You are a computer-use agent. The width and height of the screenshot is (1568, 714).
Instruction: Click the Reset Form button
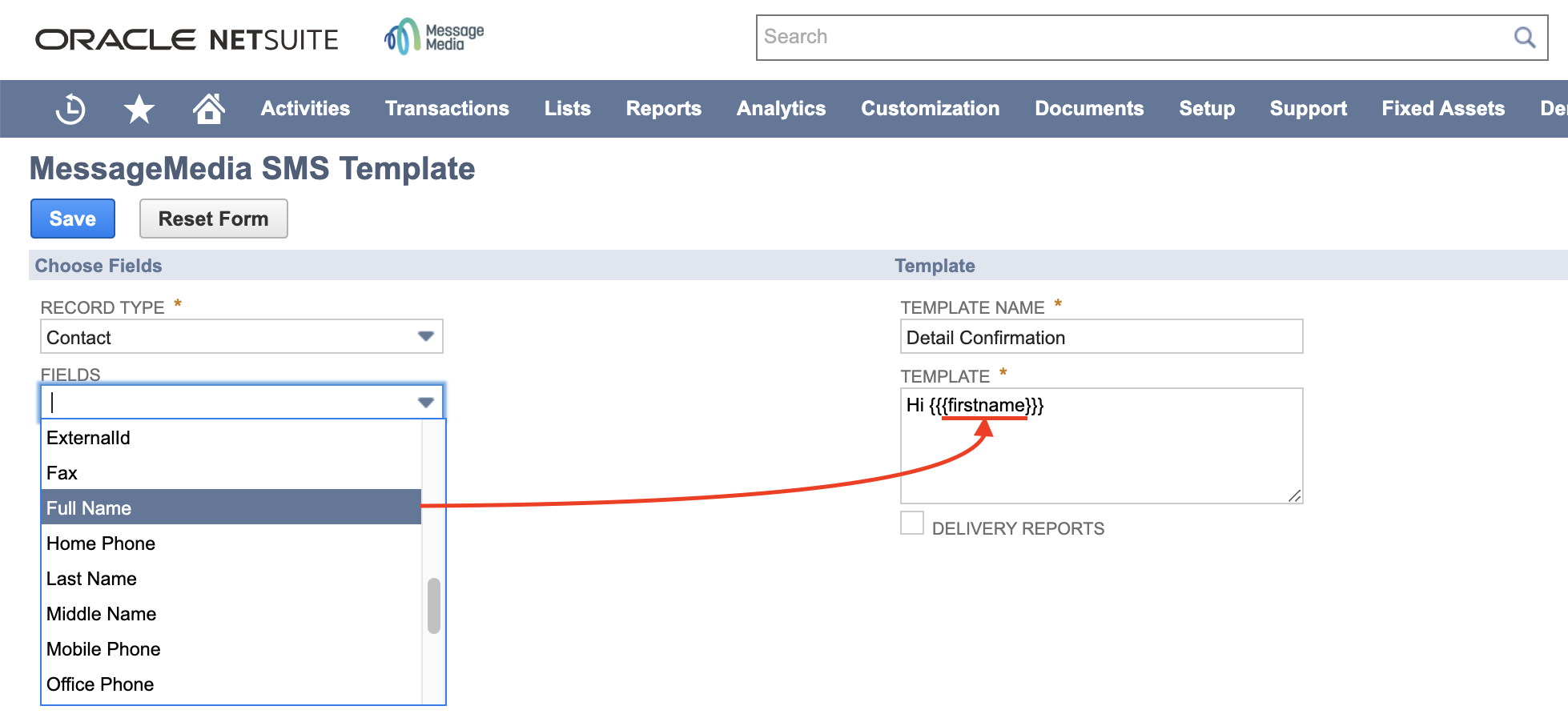click(214, 219)
